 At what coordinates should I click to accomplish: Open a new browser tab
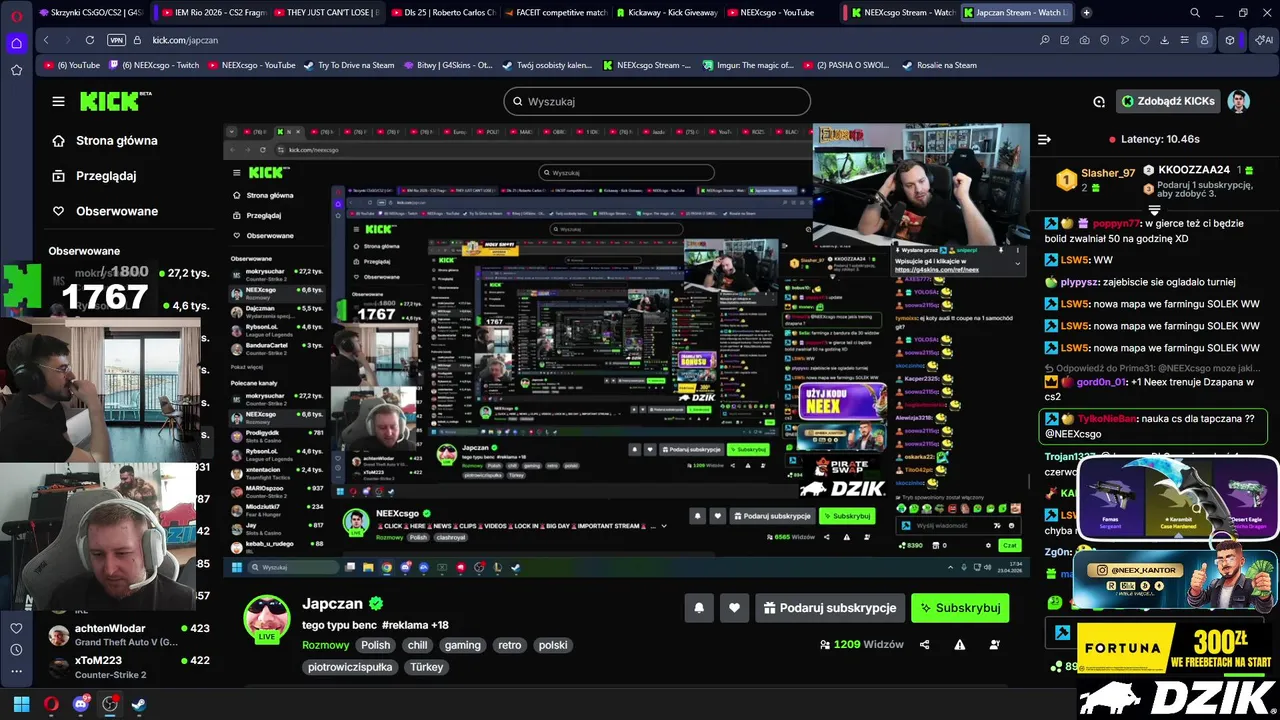(x=1087, y=13)
